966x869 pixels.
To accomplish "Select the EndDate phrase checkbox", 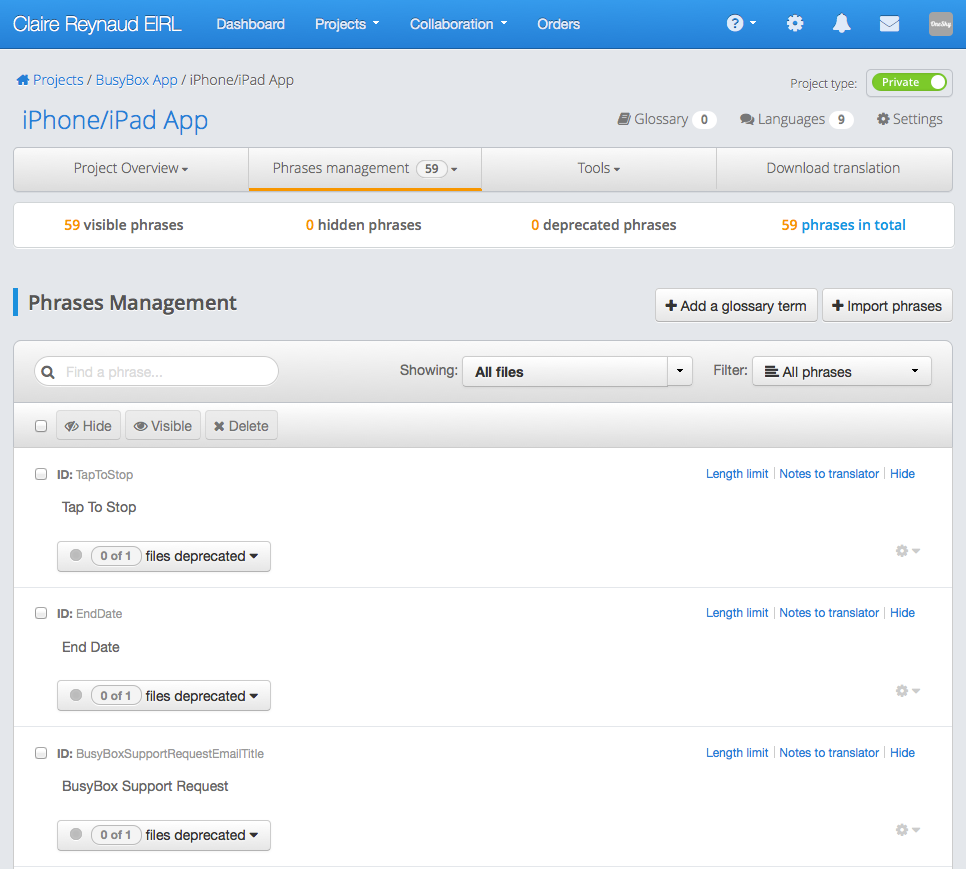I will point(41,613).
